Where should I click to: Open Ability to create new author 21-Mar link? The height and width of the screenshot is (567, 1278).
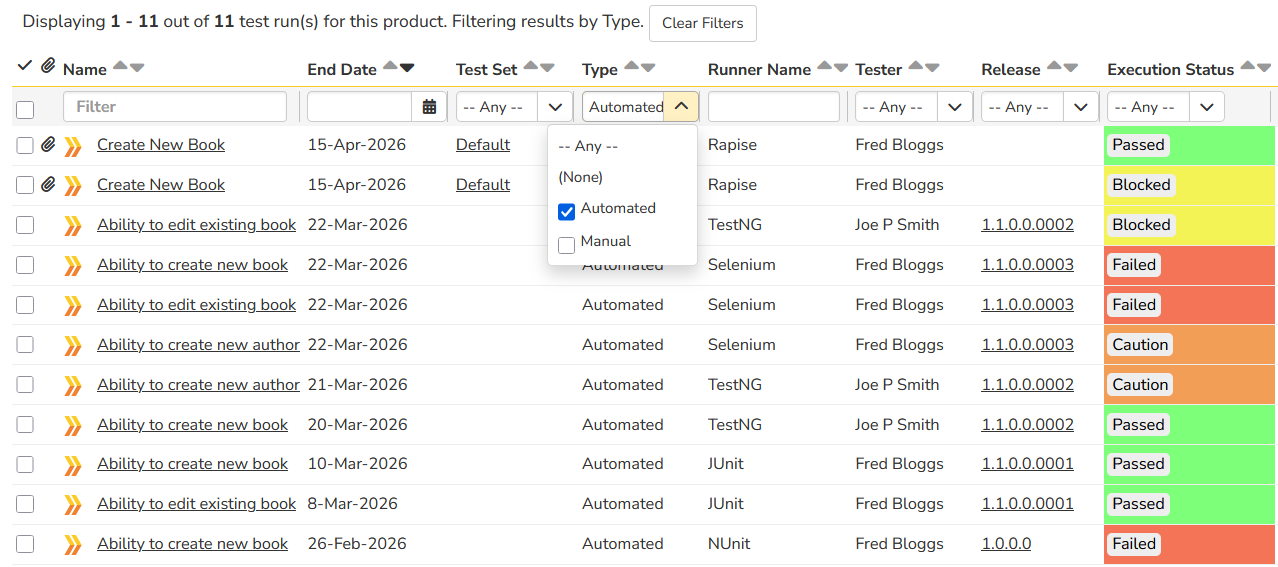[198, 385]
